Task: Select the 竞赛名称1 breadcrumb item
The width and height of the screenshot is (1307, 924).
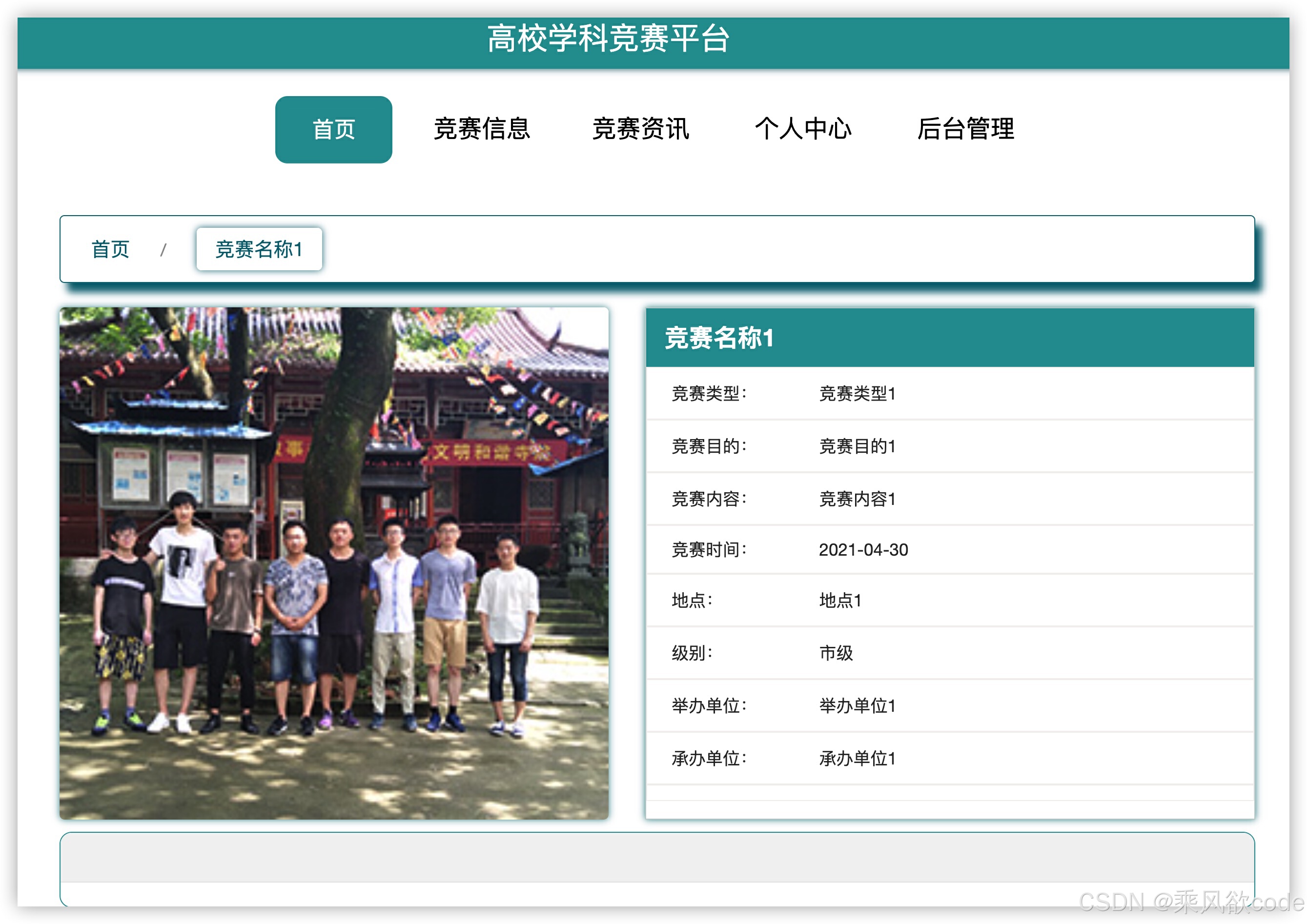Action: coord(259,249)
